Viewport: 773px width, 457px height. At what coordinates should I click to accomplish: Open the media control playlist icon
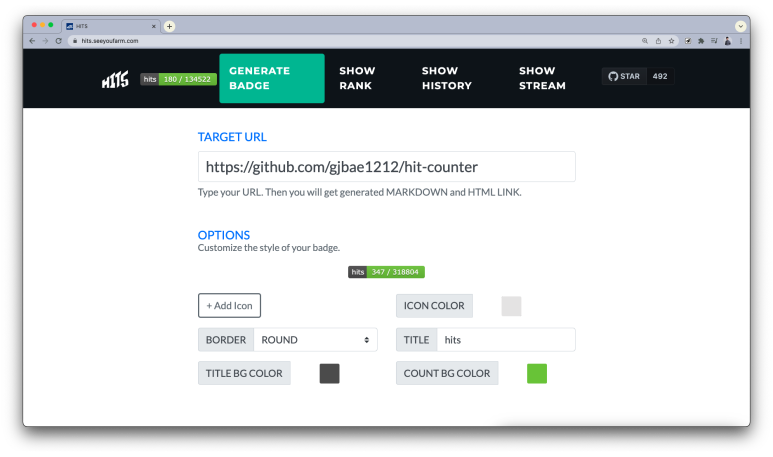click(714, 41)
